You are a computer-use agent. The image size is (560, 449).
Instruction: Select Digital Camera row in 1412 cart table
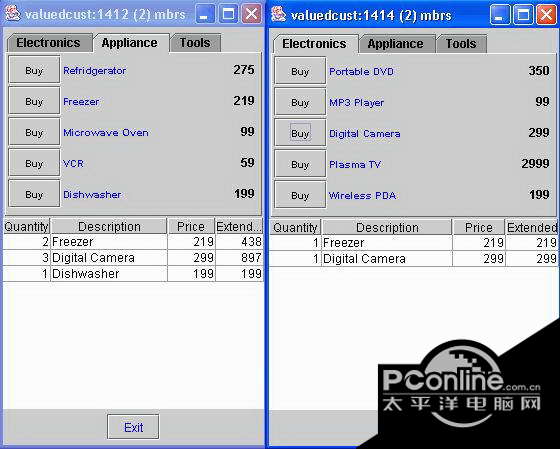tap(133, 258)
